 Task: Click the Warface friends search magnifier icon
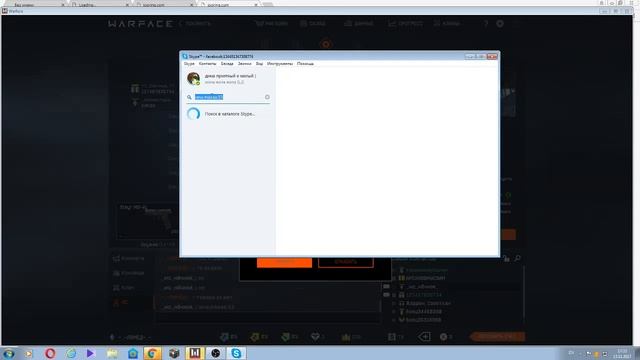(x=517, y=258)
